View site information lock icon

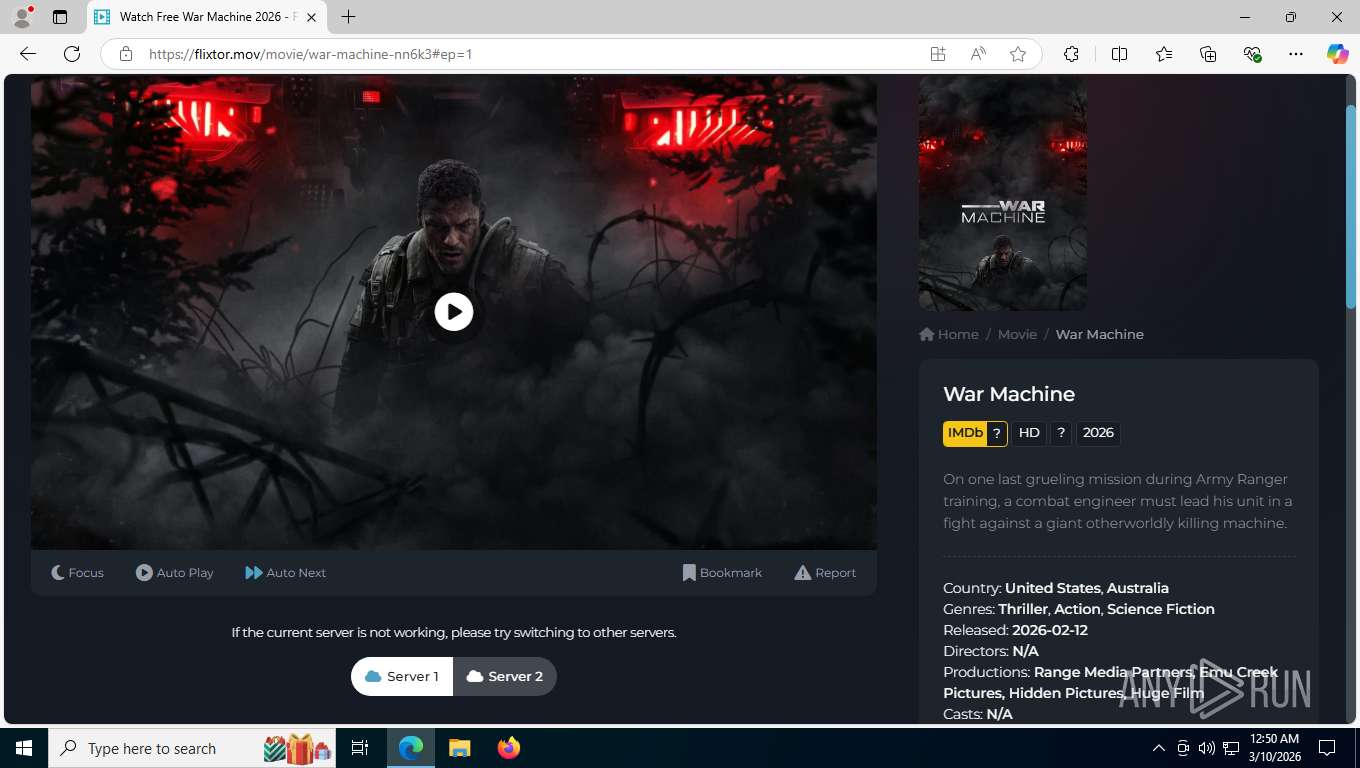(126, 54)
